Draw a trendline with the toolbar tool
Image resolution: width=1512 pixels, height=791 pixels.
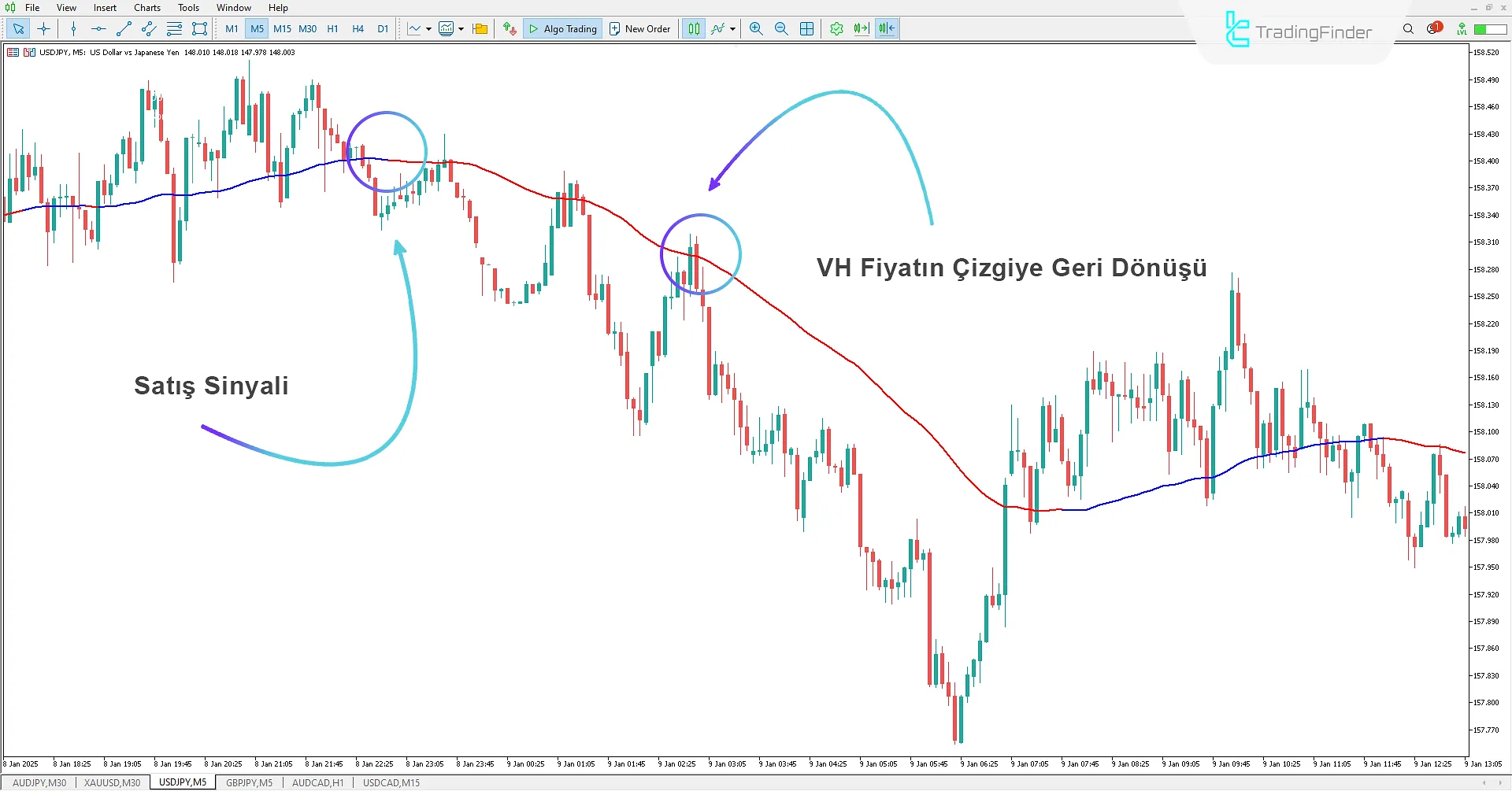[x=124, y=29]
